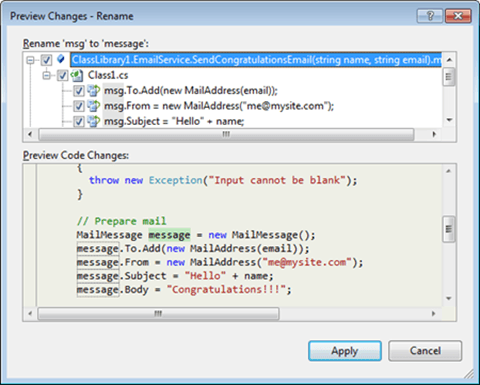Screen dimensions: 480x385
Task: Click code preview scroll down arrow
Action: 449,298
